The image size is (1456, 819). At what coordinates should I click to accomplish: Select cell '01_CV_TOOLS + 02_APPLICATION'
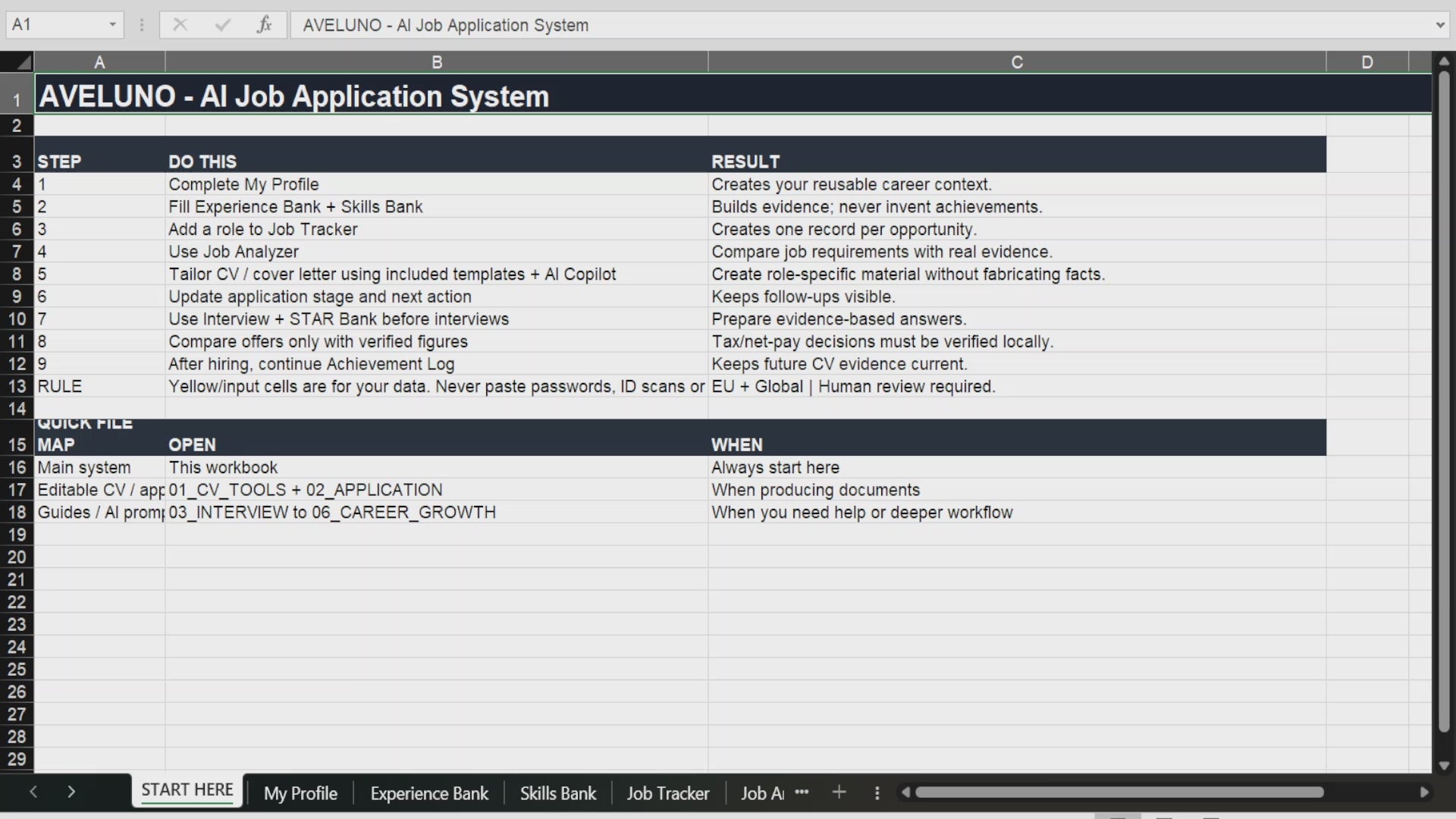pyautogui.click(x=437, y=490)
